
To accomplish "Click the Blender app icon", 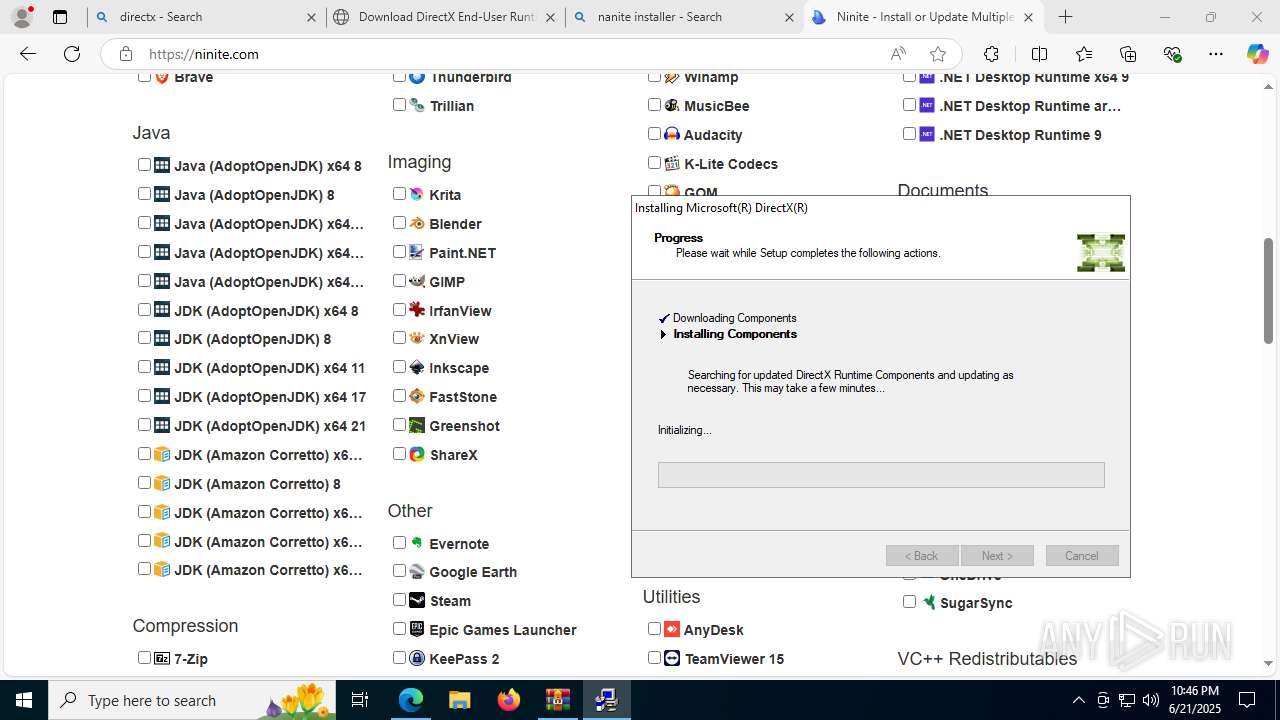I will click(x=417, y=223).
